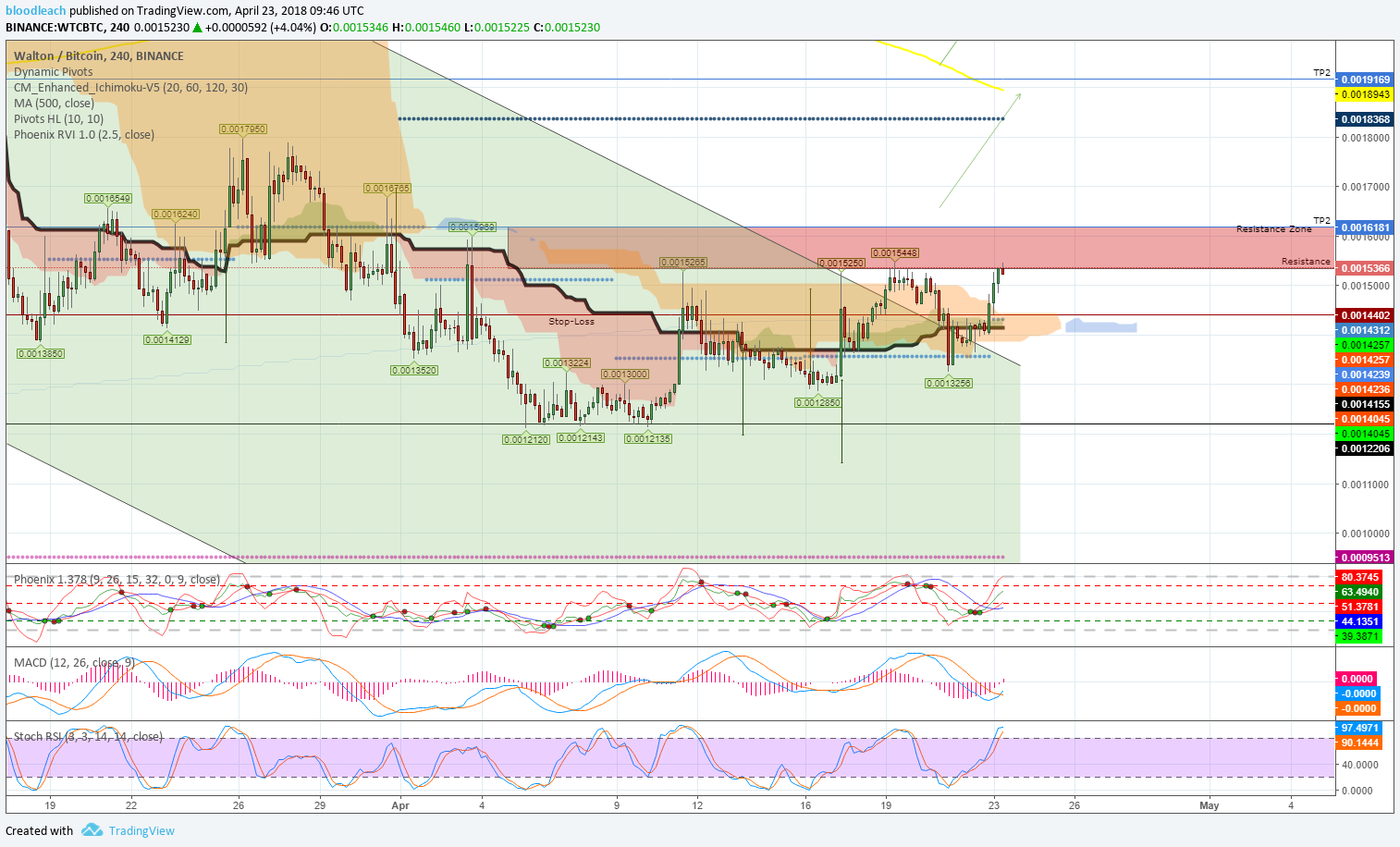The height and width of the screenshot is (847, 1400).
Task: Click the 0.0013224 pivot label
Action: pos(567,363)
